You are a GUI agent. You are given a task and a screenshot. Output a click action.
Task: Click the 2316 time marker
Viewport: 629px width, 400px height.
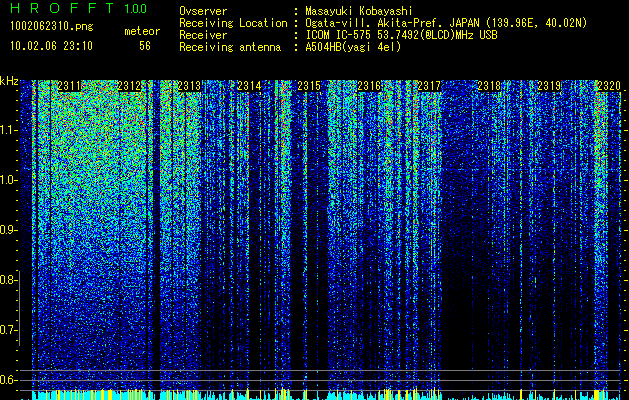tap(369, 86)
